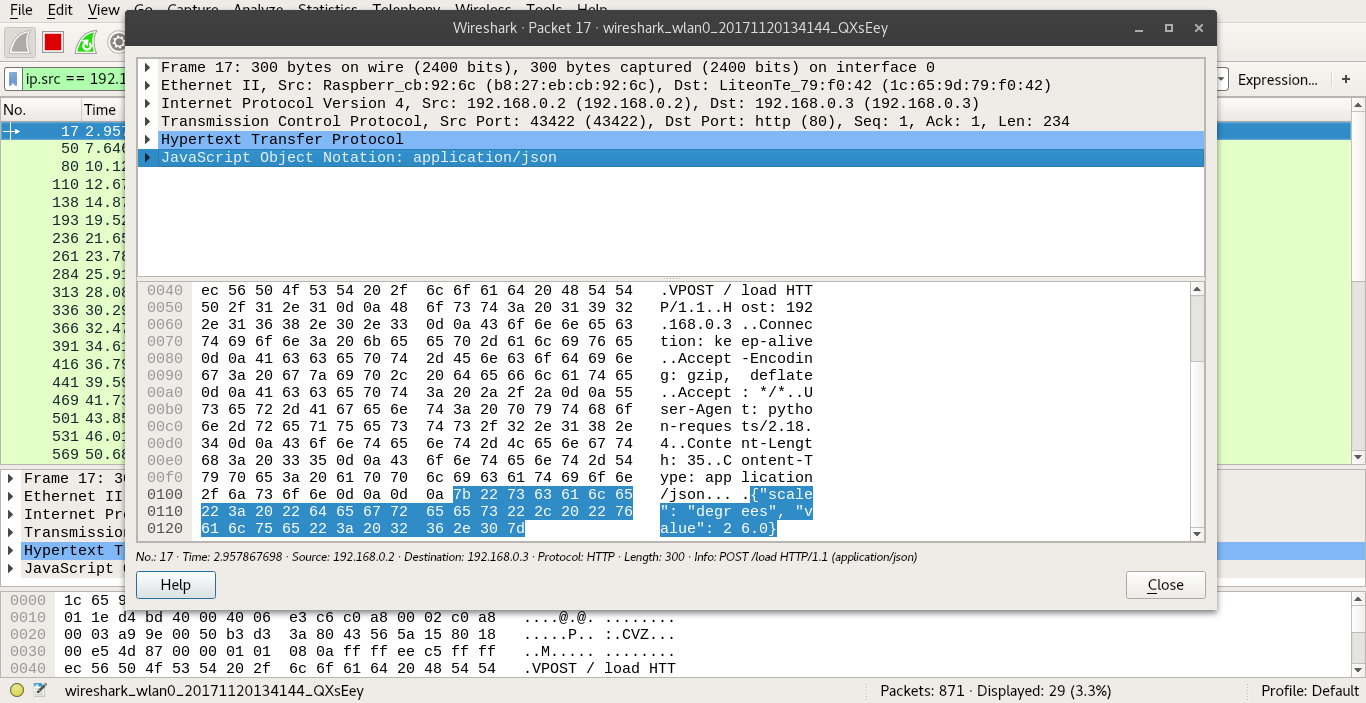The height and width of the screenshot is (703, 1366).
Task: Expand Ethernet II in main window details
Action: [11, 497]
